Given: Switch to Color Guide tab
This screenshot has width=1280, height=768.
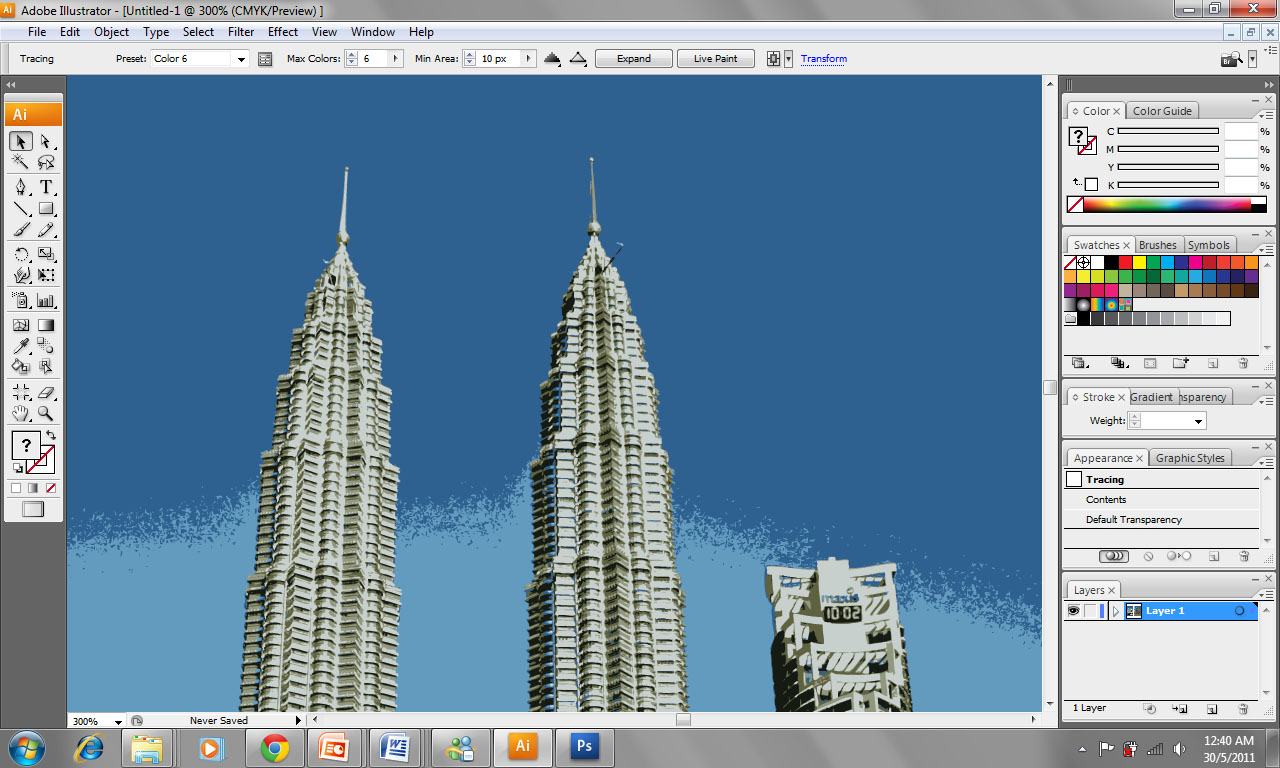Looking at the screenshot, I should (1162, 111).
